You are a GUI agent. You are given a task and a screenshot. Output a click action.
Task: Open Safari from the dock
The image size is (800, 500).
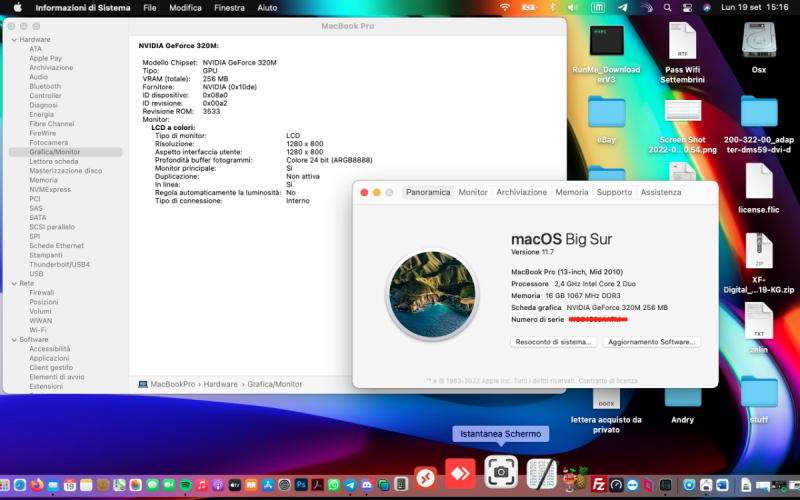click(x=20, y=485)
